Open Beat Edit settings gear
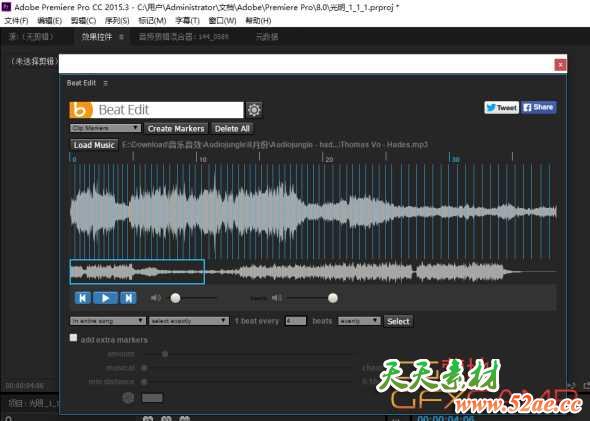Screen dimensions: 590x421 [x=254, y=110]
